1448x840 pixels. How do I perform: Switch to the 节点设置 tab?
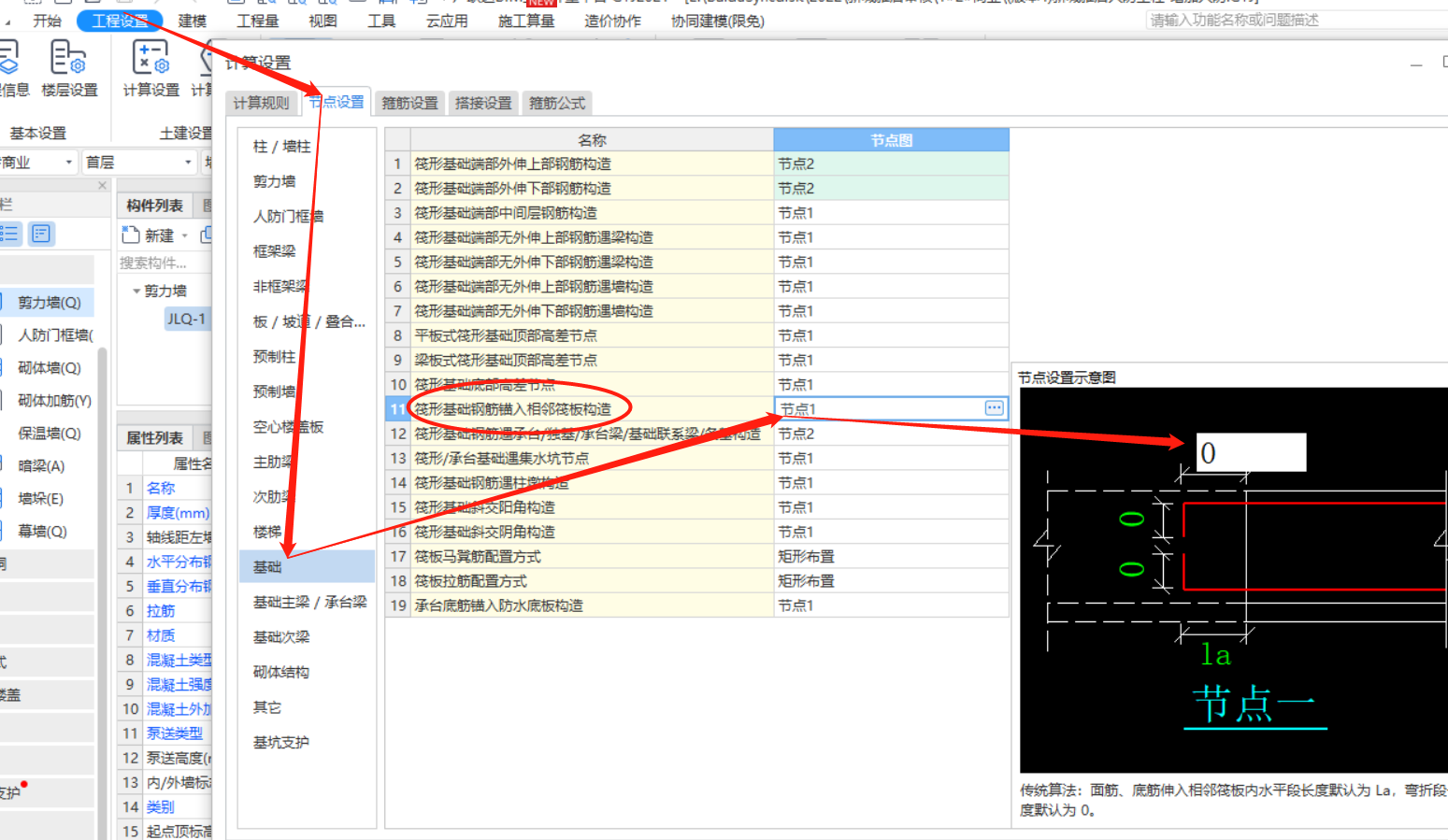[337, 102]
